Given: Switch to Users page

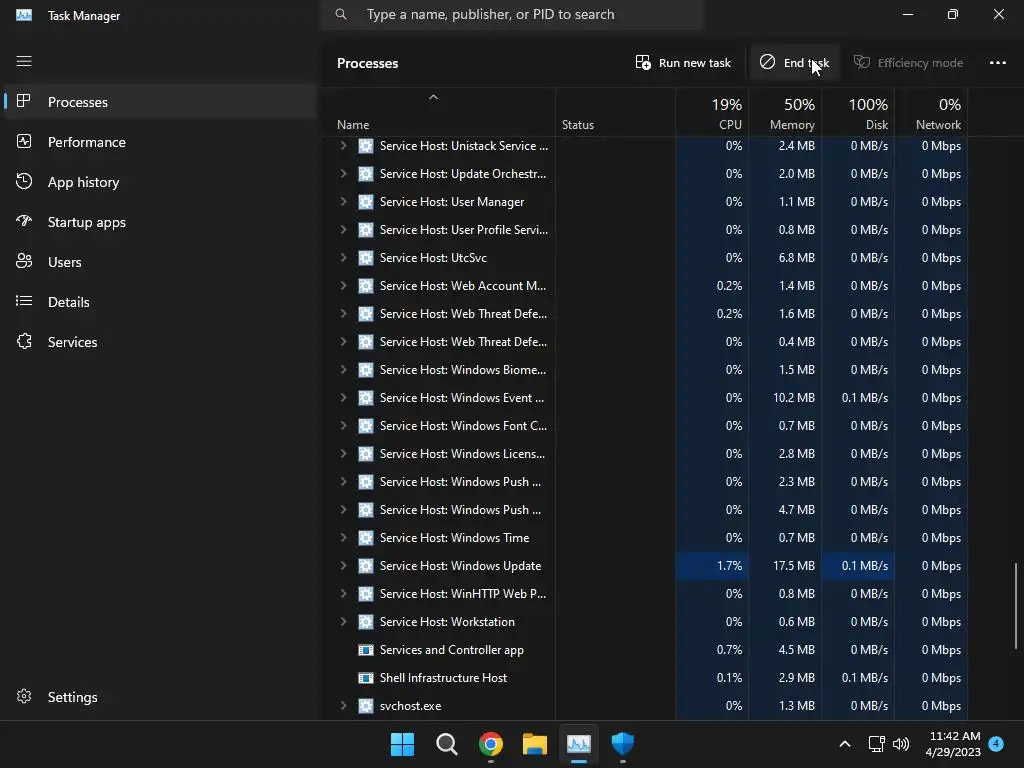Looking at the screenshot, I should 160,261.
